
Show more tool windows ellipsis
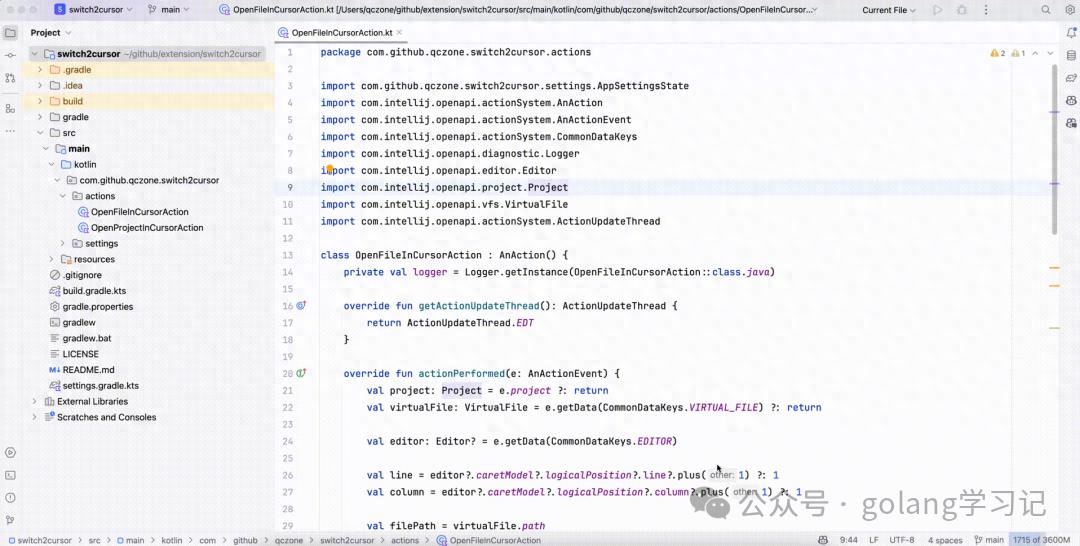[x=10, y=130]
